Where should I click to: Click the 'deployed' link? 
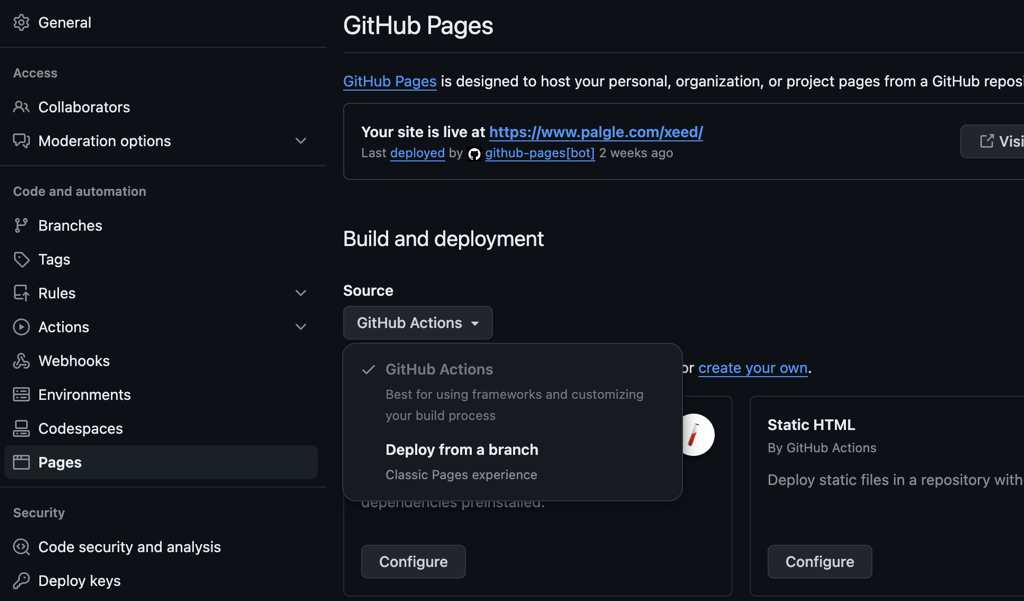click(x=417, y=153)
